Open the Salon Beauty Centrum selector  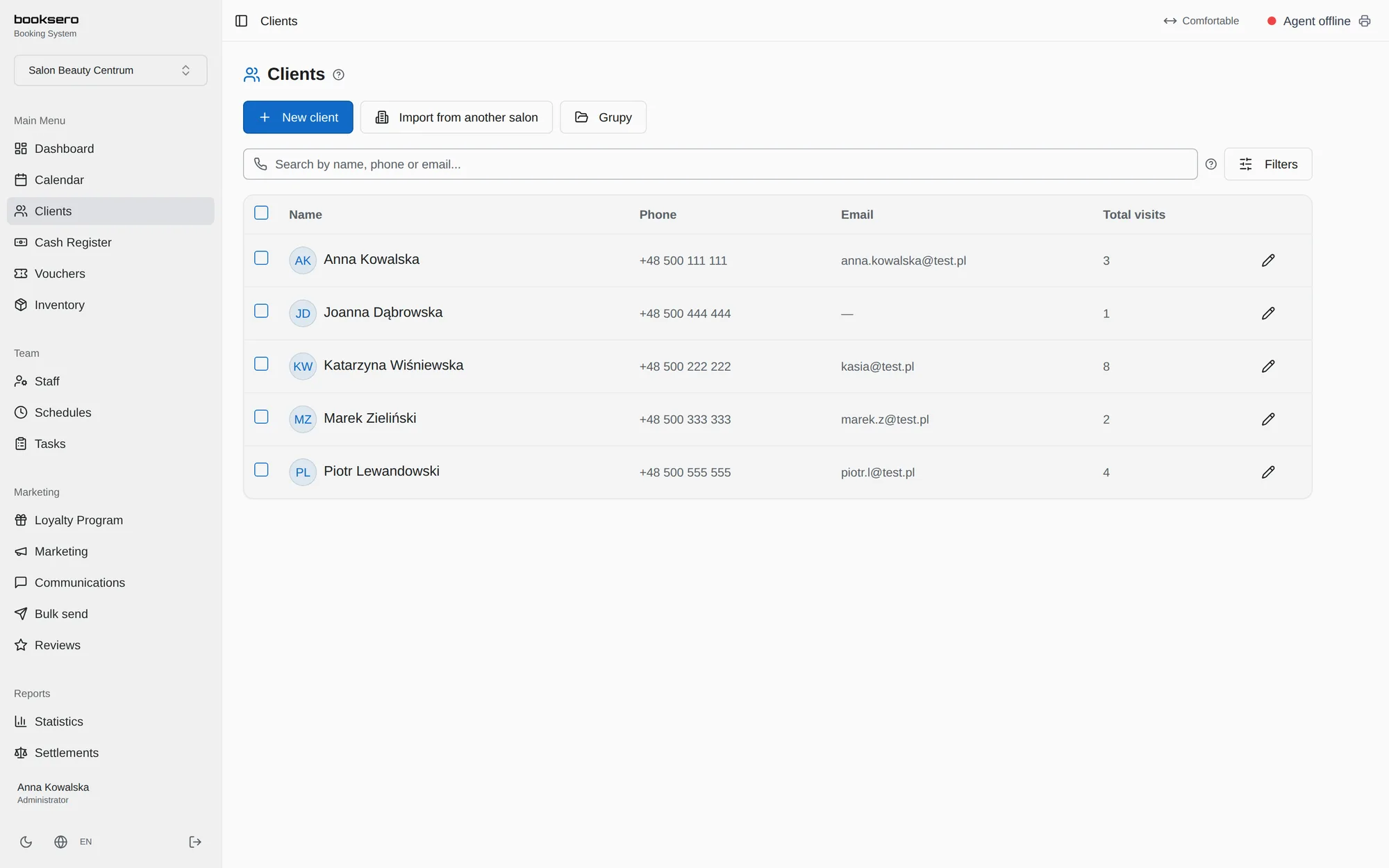pos(110,70)
